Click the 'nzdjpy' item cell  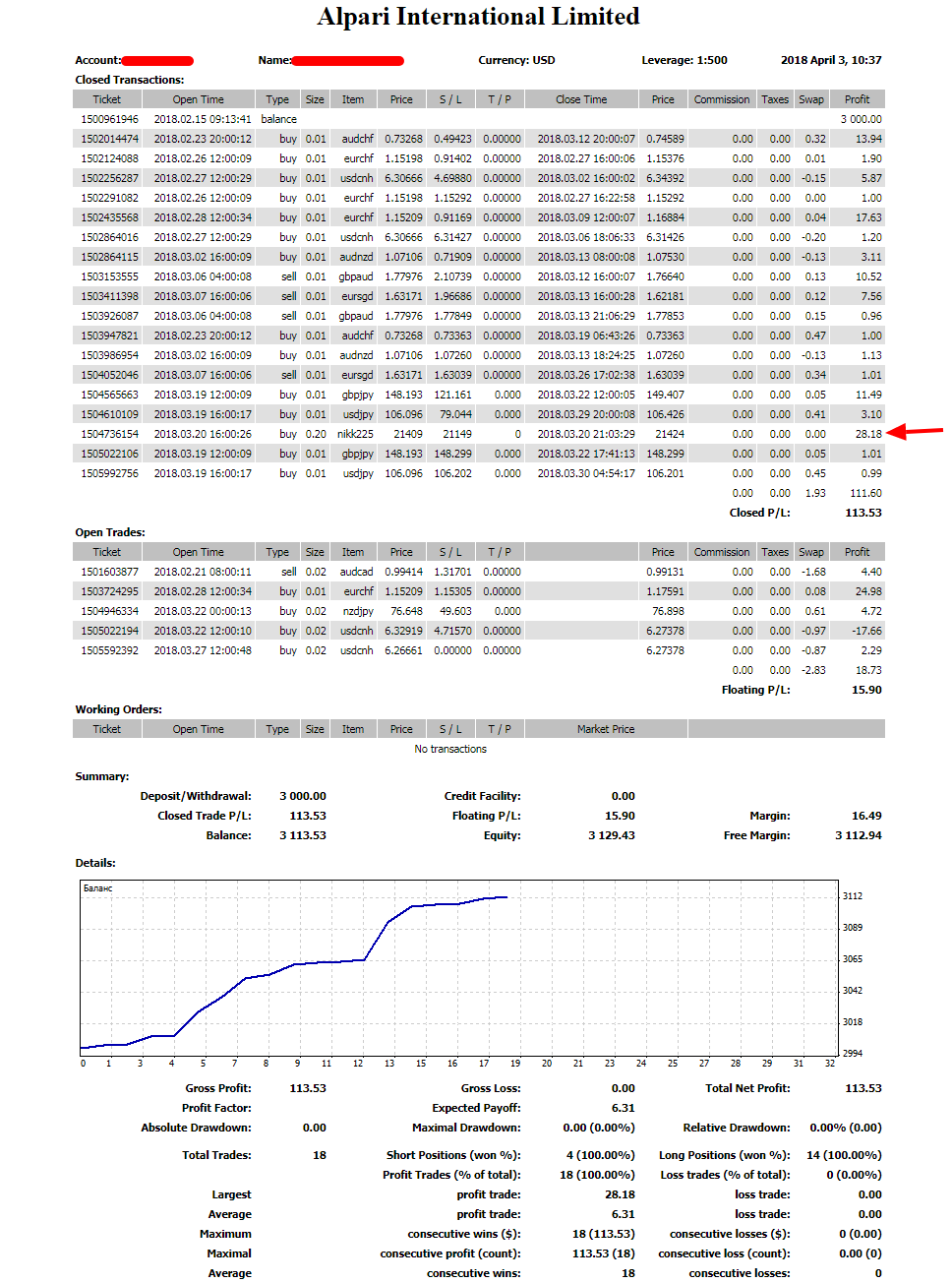tap(358, 611)
